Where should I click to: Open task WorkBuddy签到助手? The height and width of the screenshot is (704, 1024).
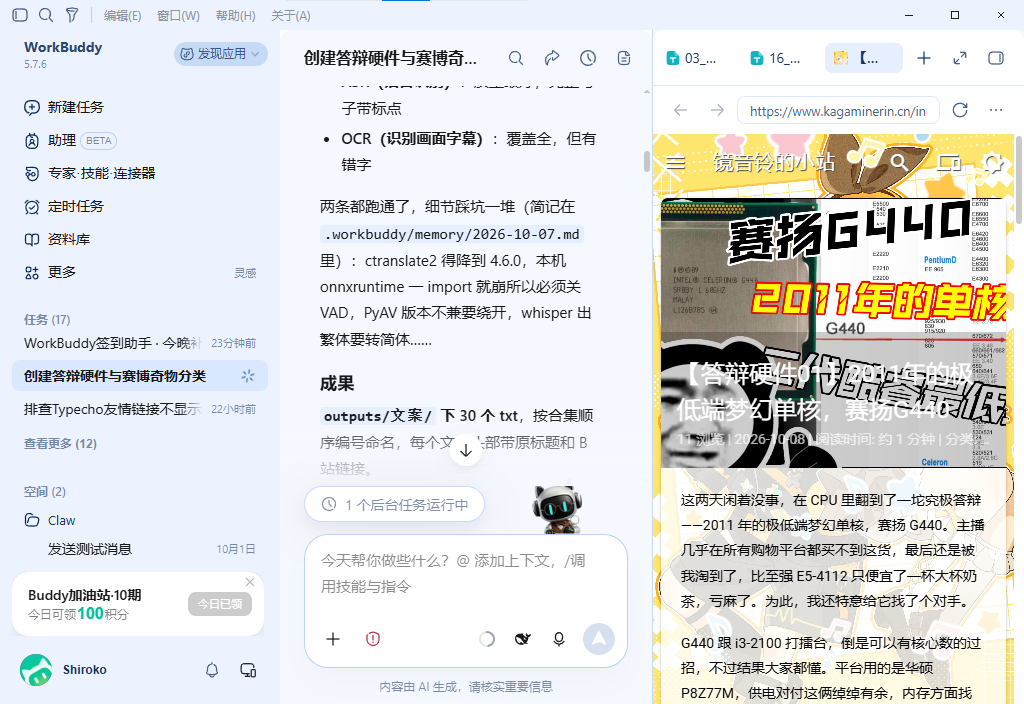click(x=140, y=343)
